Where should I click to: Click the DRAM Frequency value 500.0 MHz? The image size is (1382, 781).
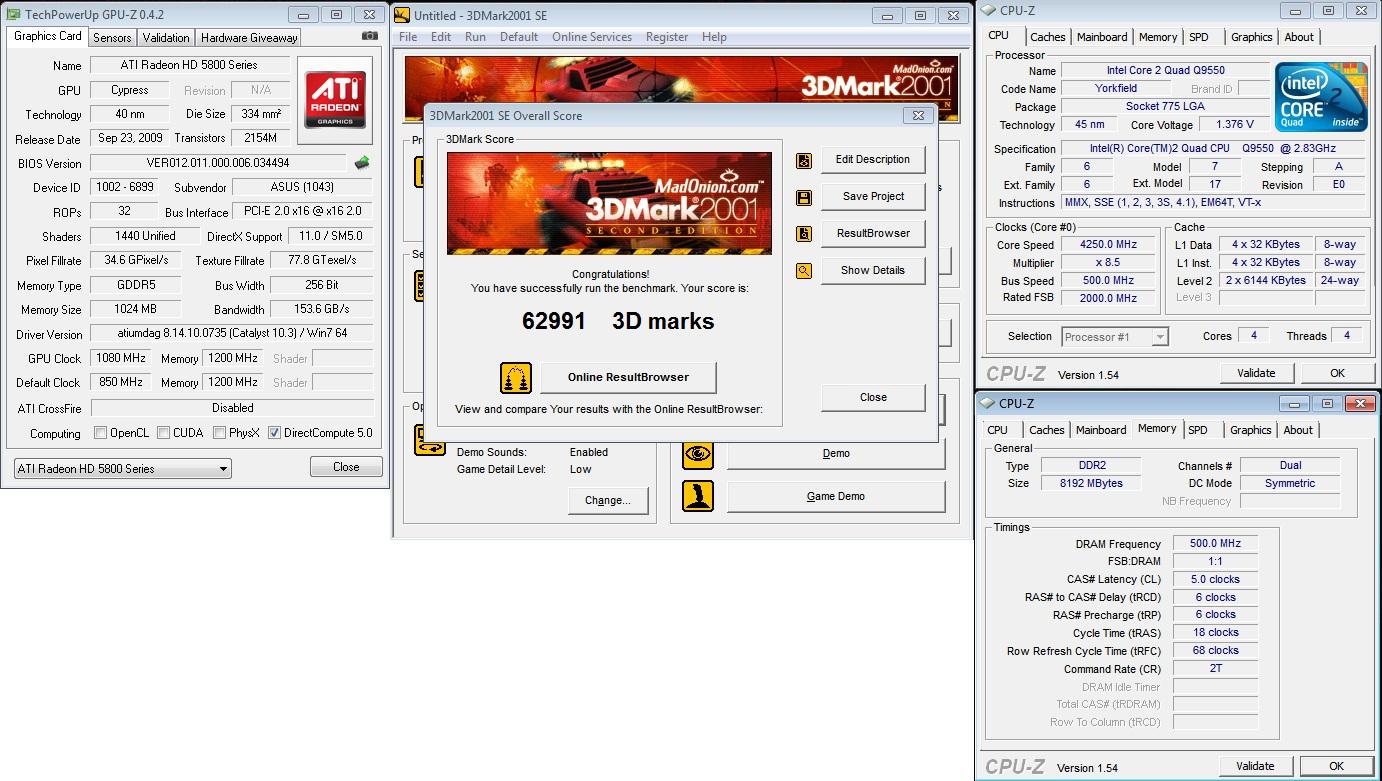[x=1215, y=544]
